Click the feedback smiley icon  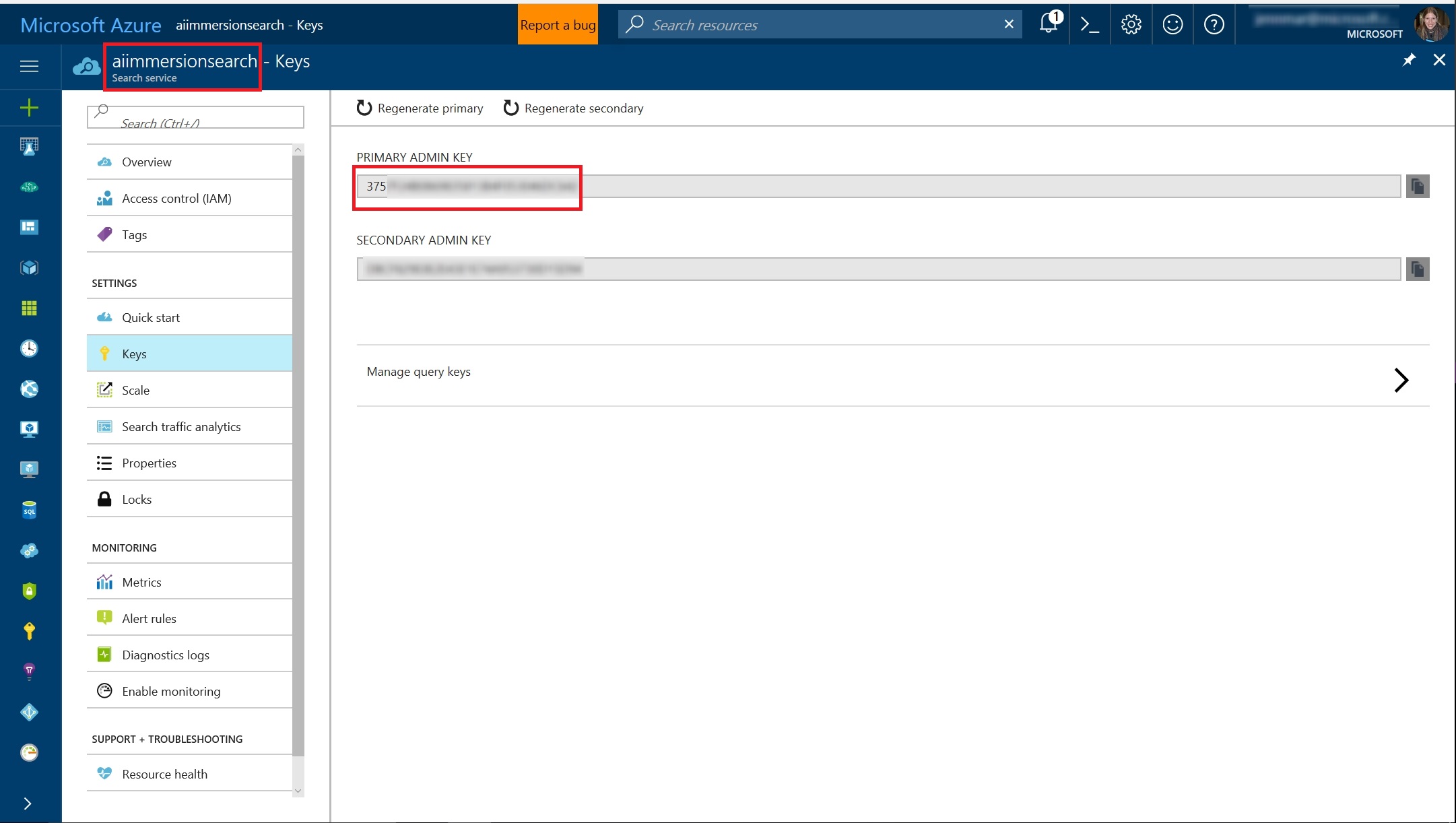pyautogui.click(x=1172, y=25)
